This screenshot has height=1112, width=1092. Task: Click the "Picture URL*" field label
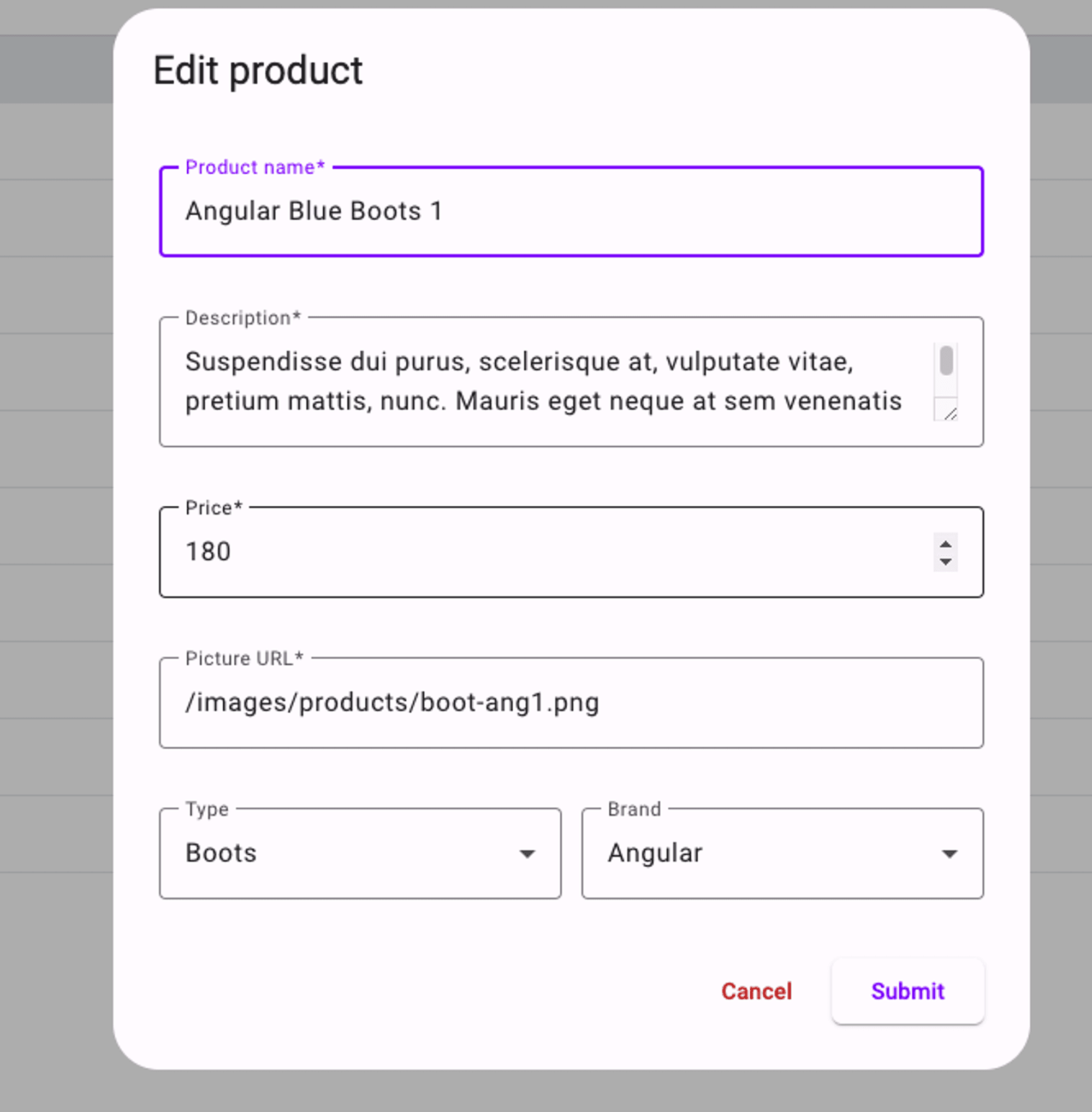coord(244,658)
